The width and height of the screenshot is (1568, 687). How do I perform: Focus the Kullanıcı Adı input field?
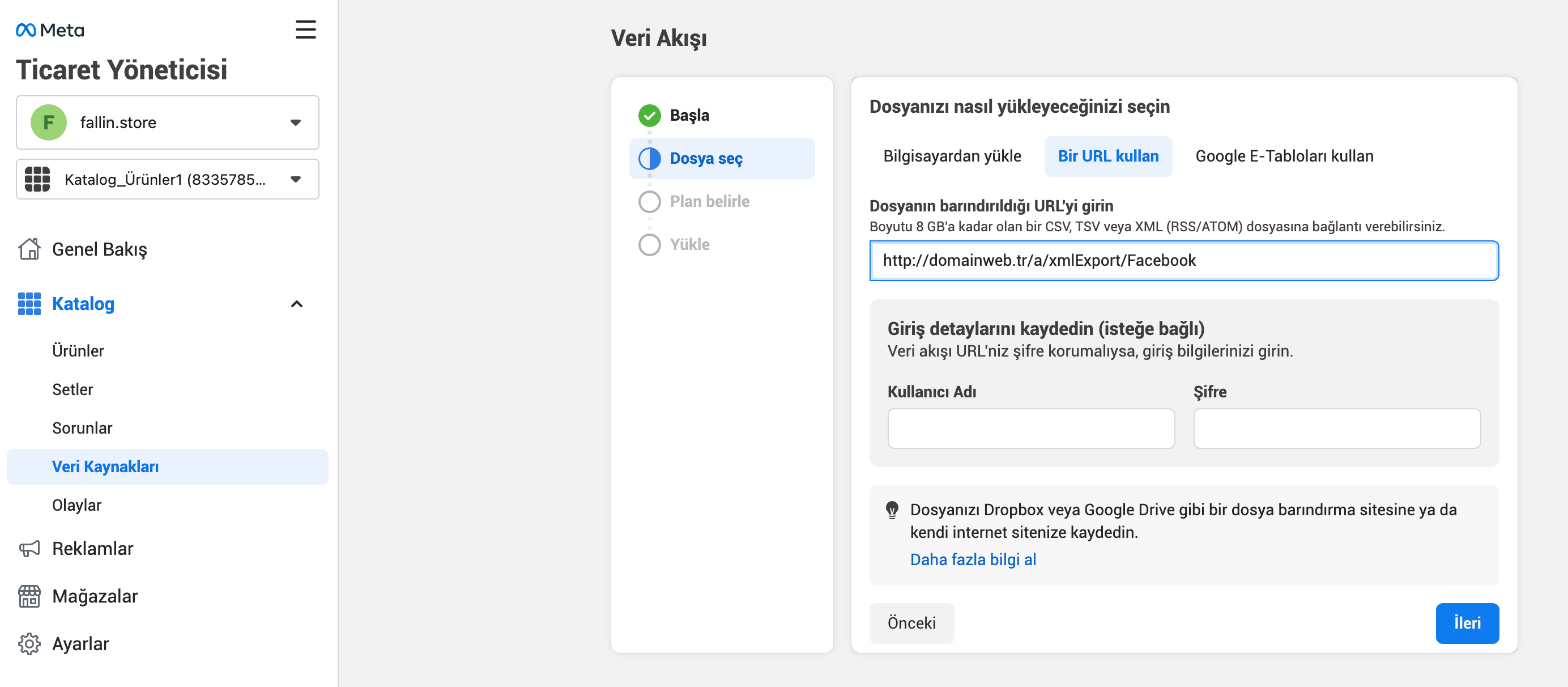pos(1030,428)
